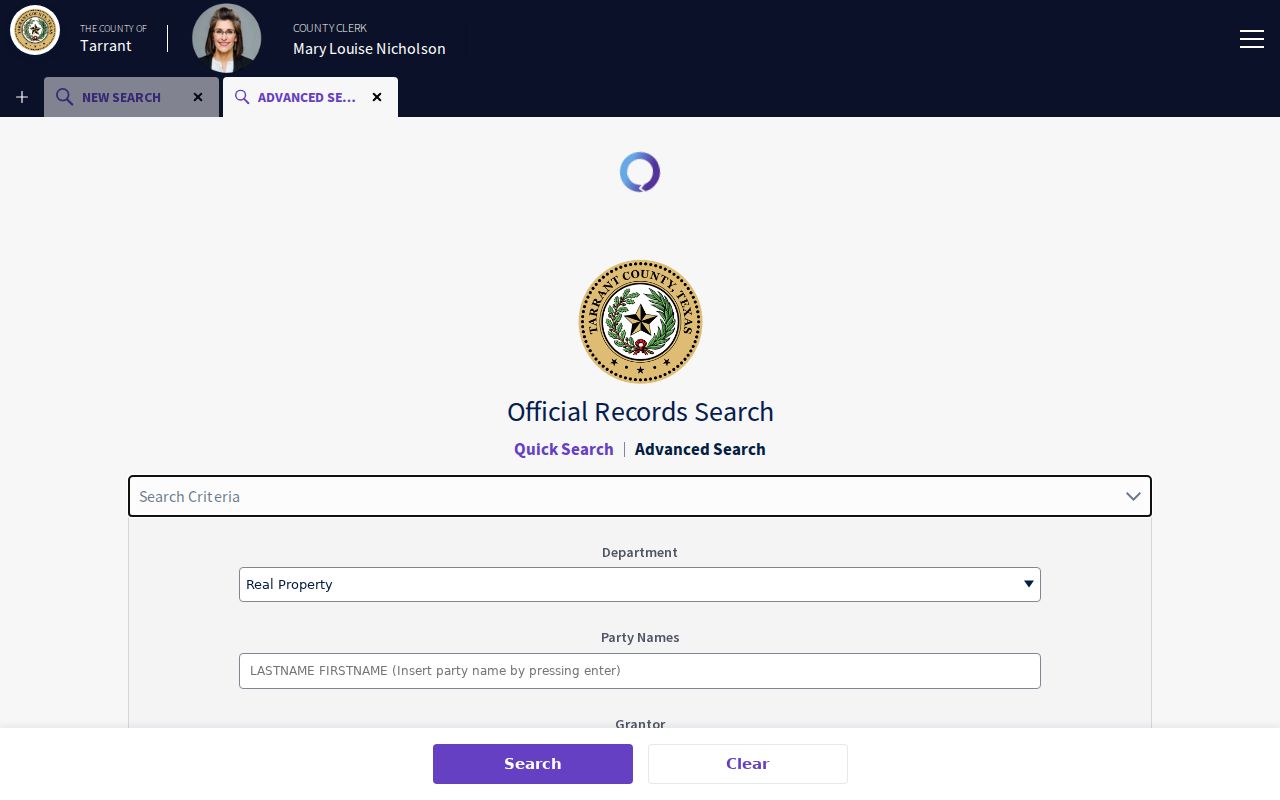Click the Tarrant County seal in header
Viewport: 1280px width, 800px height.
[x=35, y=30]
